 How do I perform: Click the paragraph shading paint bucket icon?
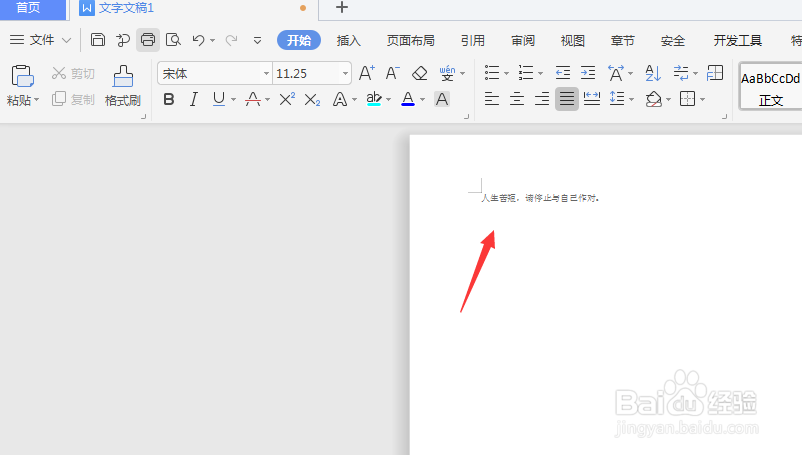[654, 99]
